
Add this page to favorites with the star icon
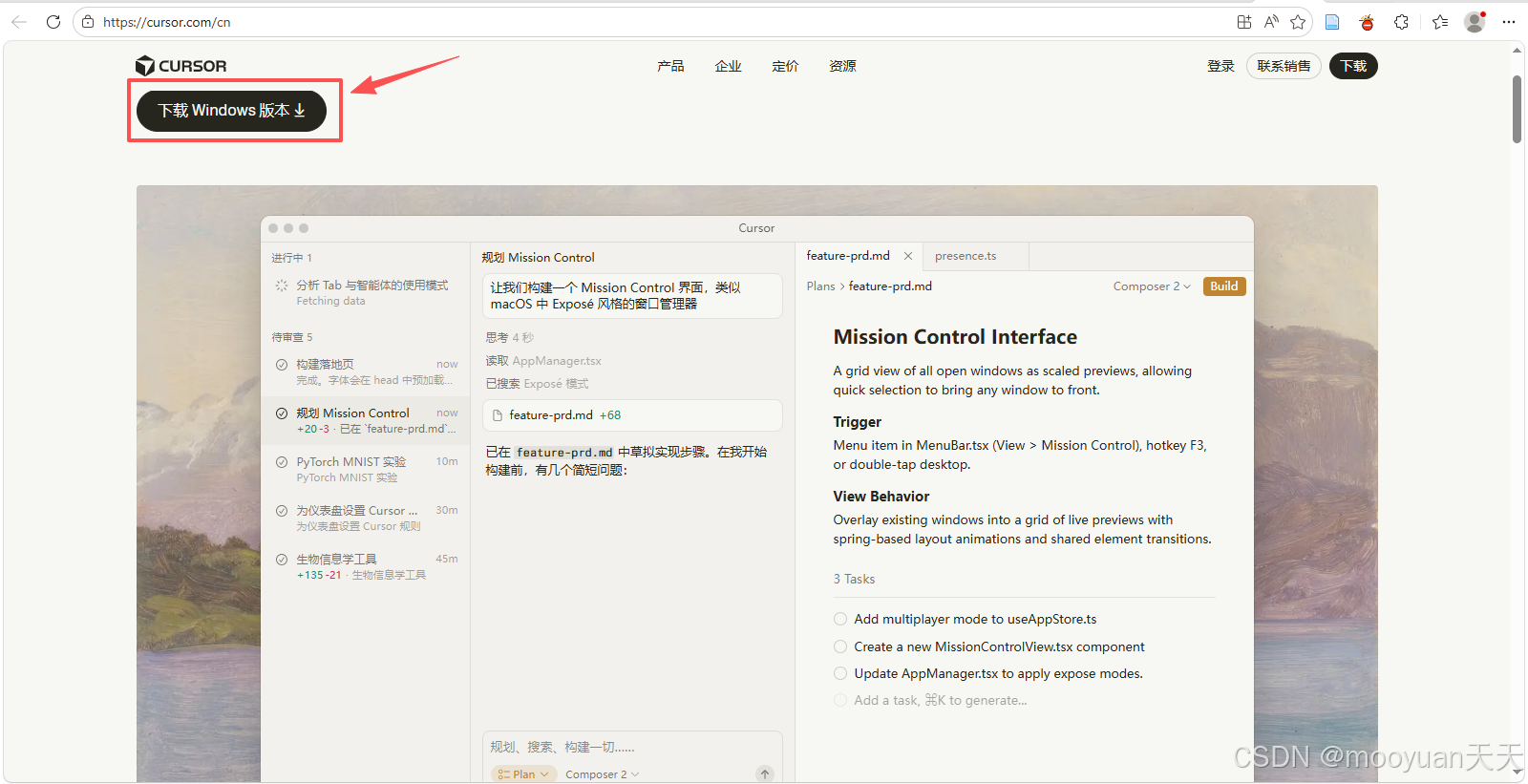click(x=1298, y=22)
